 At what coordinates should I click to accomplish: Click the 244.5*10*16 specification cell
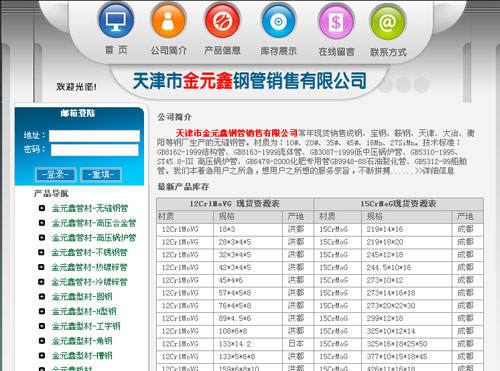click(407, 268)
